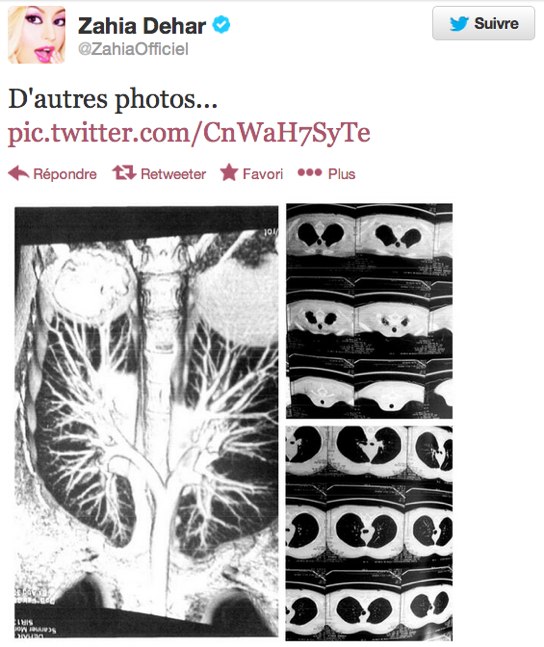Open Zahia Dehar's profile avatar
This screenshot has height=647, width=544.
pos(37,35)
